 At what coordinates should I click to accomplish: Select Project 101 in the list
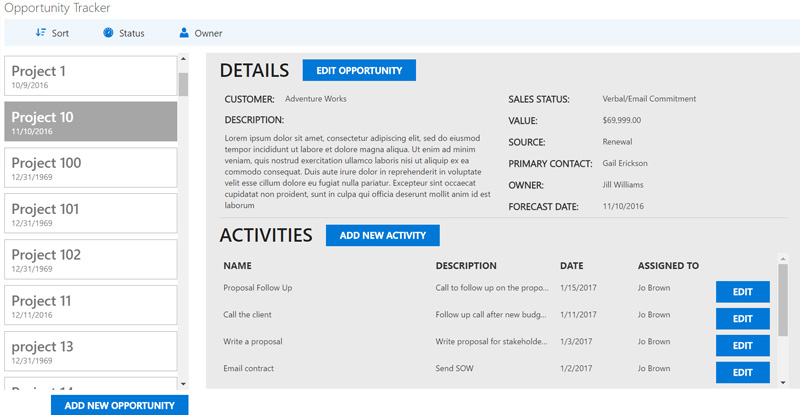point(91,213)
